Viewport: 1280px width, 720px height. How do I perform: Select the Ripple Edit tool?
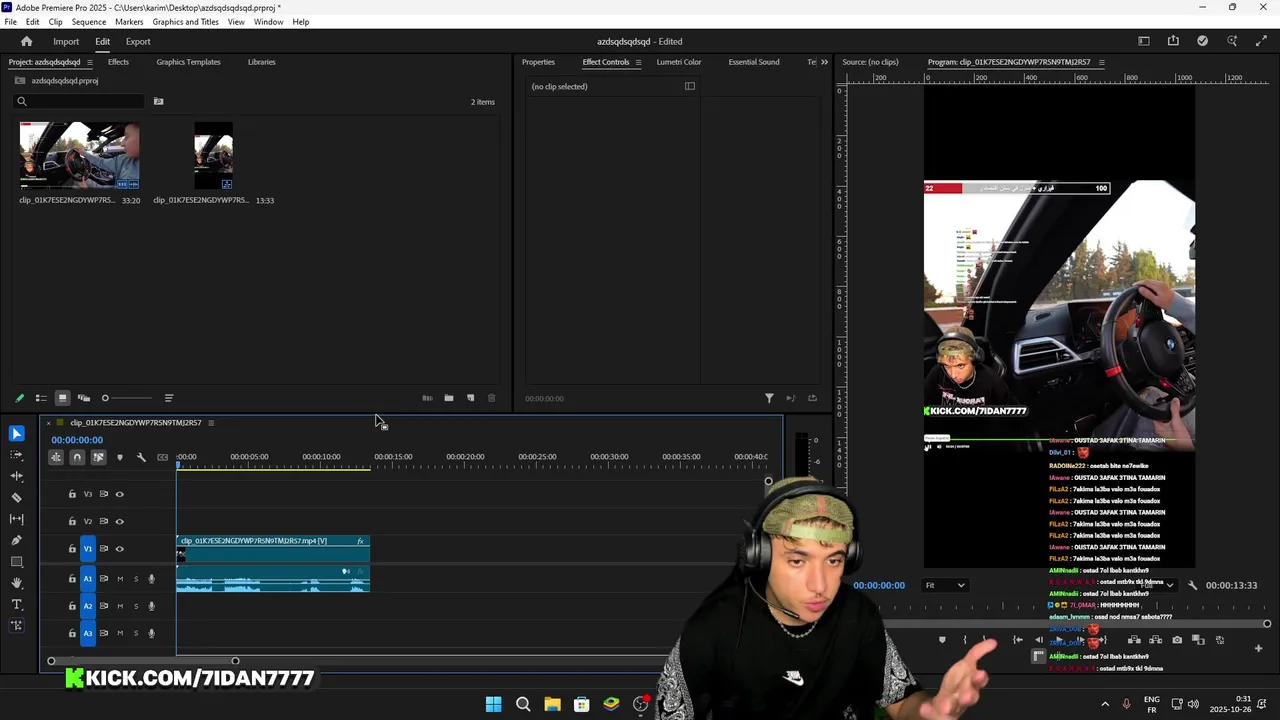(x=16, y=476)
